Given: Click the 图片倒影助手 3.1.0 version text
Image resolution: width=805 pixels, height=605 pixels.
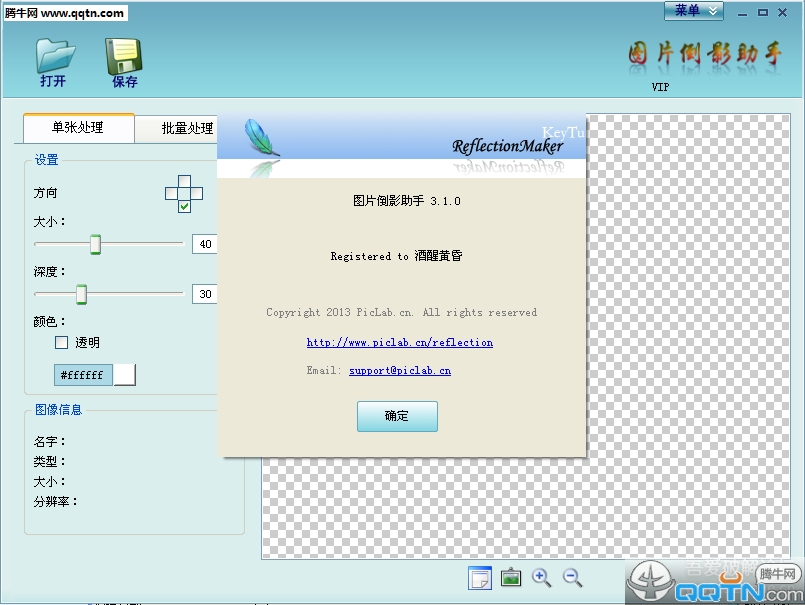Looking at the screenshot, I should [x=407, y=201].
